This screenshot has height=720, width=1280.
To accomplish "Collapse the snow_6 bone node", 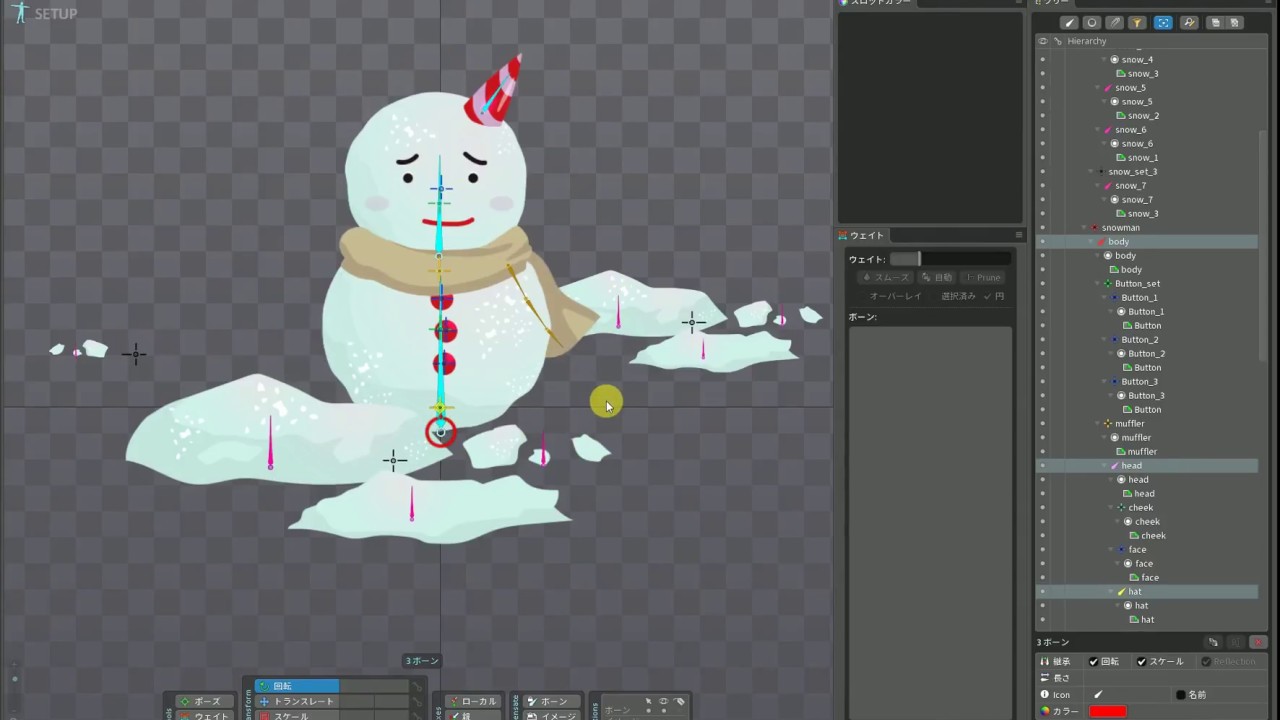I will (1098, 129).
